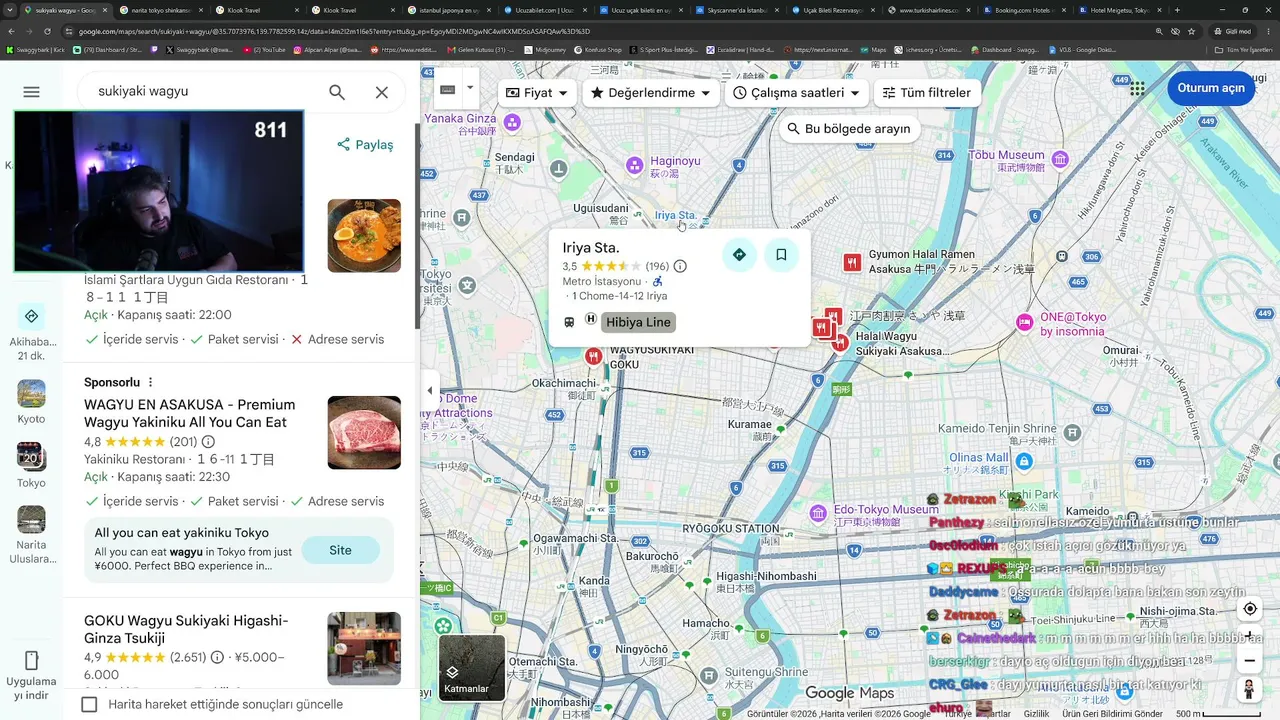Image resolution: width=1280 pixels, height=720 pixels.
Task: Open the Fiyat price filter dropdown
Action: (x=537, y=93)
